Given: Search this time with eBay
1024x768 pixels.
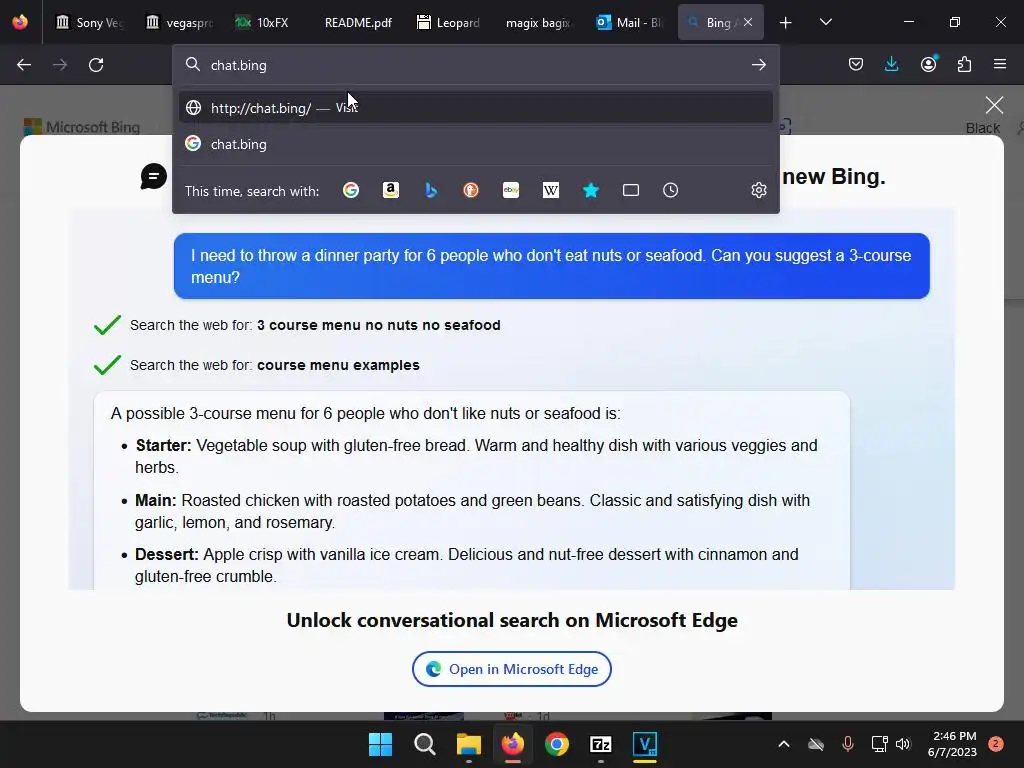Looking at the screenshot, I should click(x=511, y=190).
